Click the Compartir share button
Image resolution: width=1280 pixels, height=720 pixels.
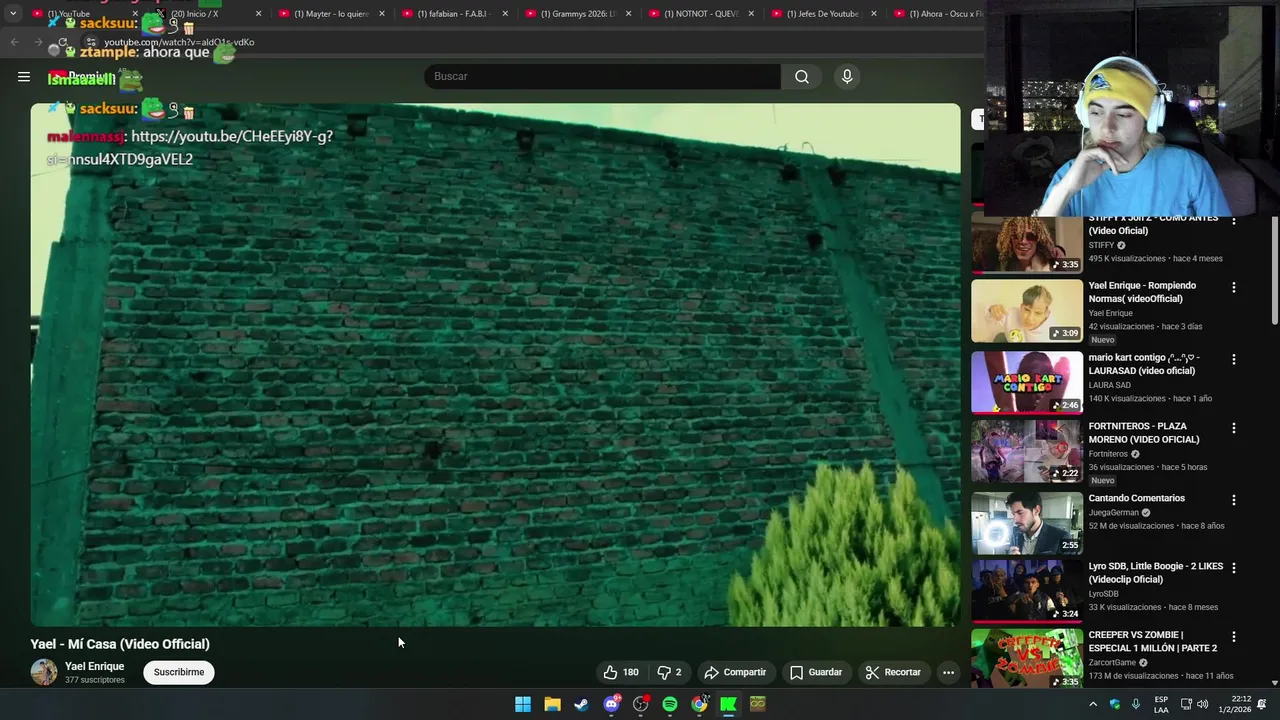pos(735,672)
